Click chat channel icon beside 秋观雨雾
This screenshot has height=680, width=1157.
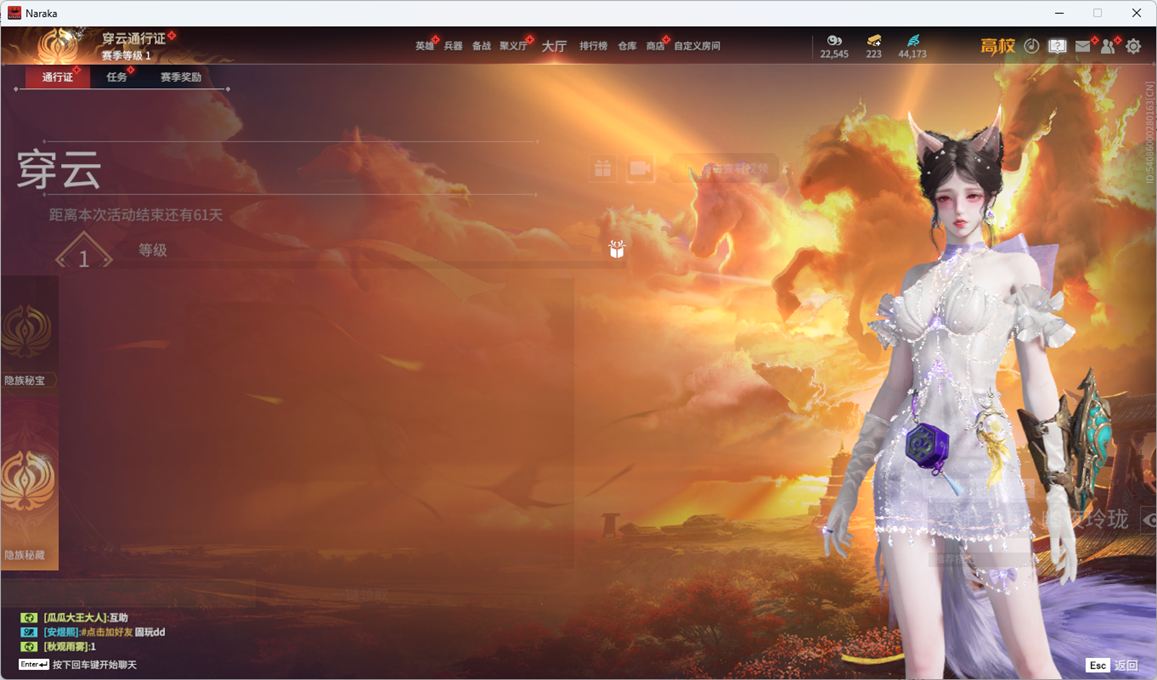coord(29,647)
